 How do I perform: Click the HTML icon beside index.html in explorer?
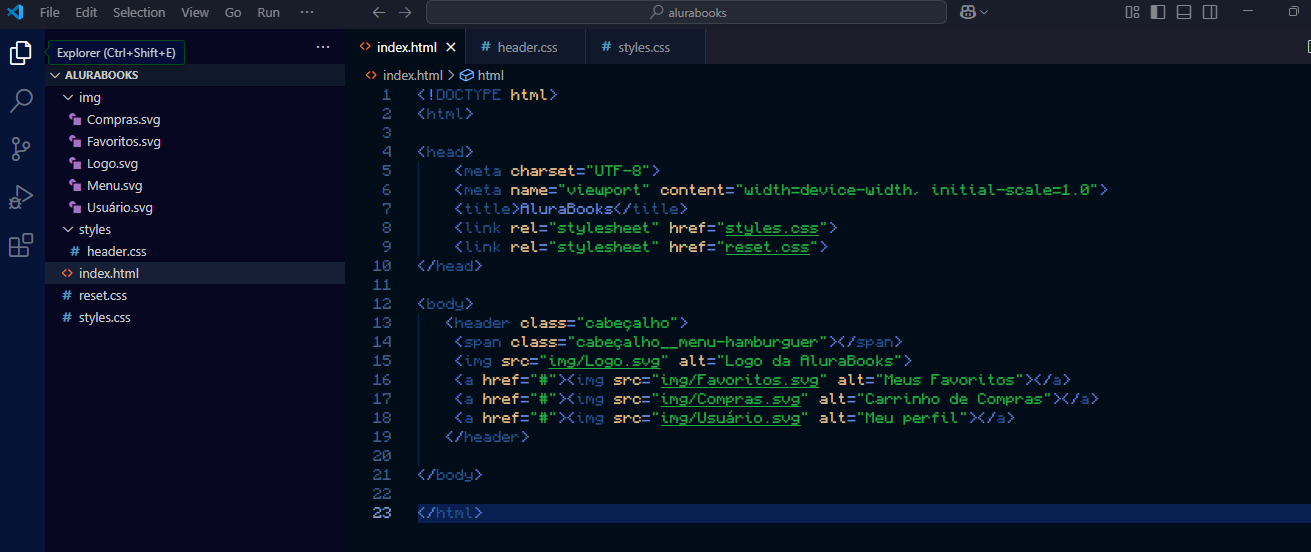coord(67,273)
